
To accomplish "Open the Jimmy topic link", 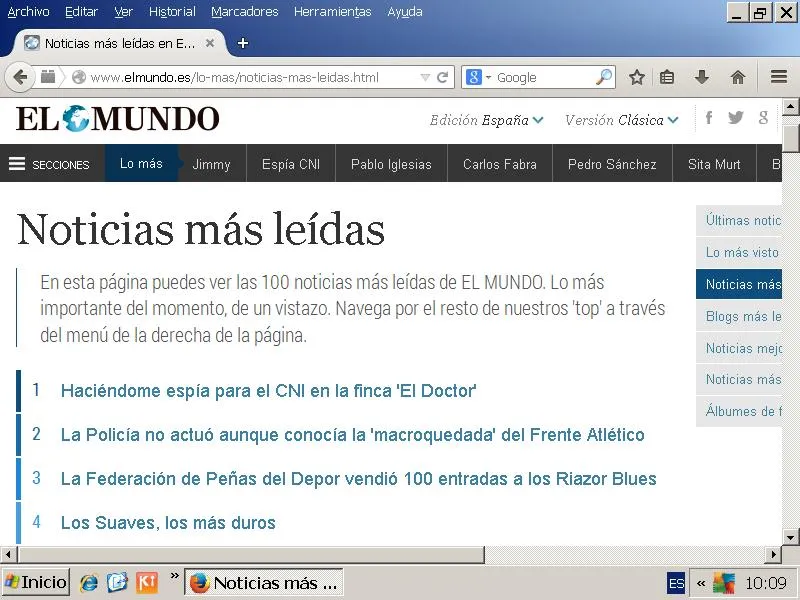I will coord(212,164).
